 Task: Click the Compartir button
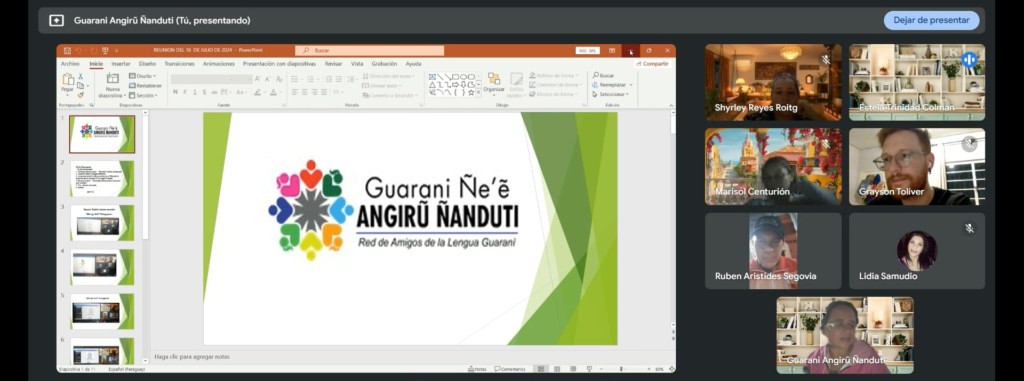pyautogui.click(x=652, y=64)
